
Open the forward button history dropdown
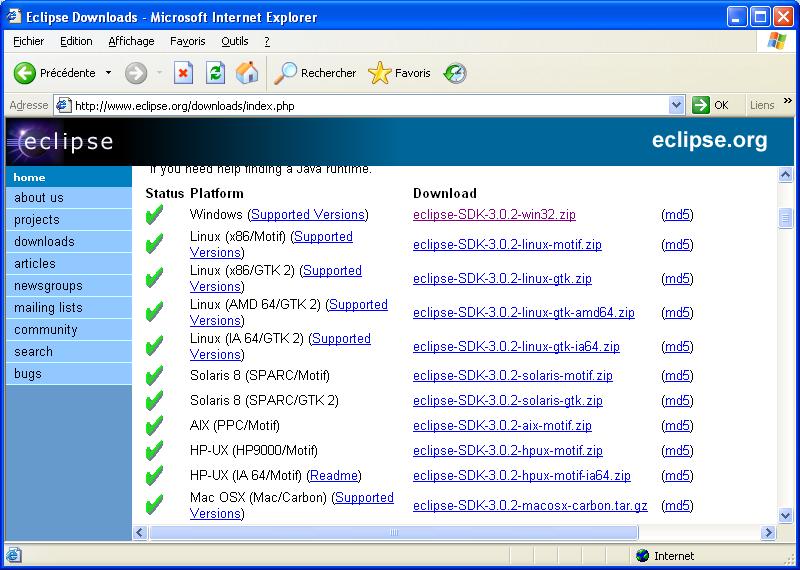pos(158,73)
